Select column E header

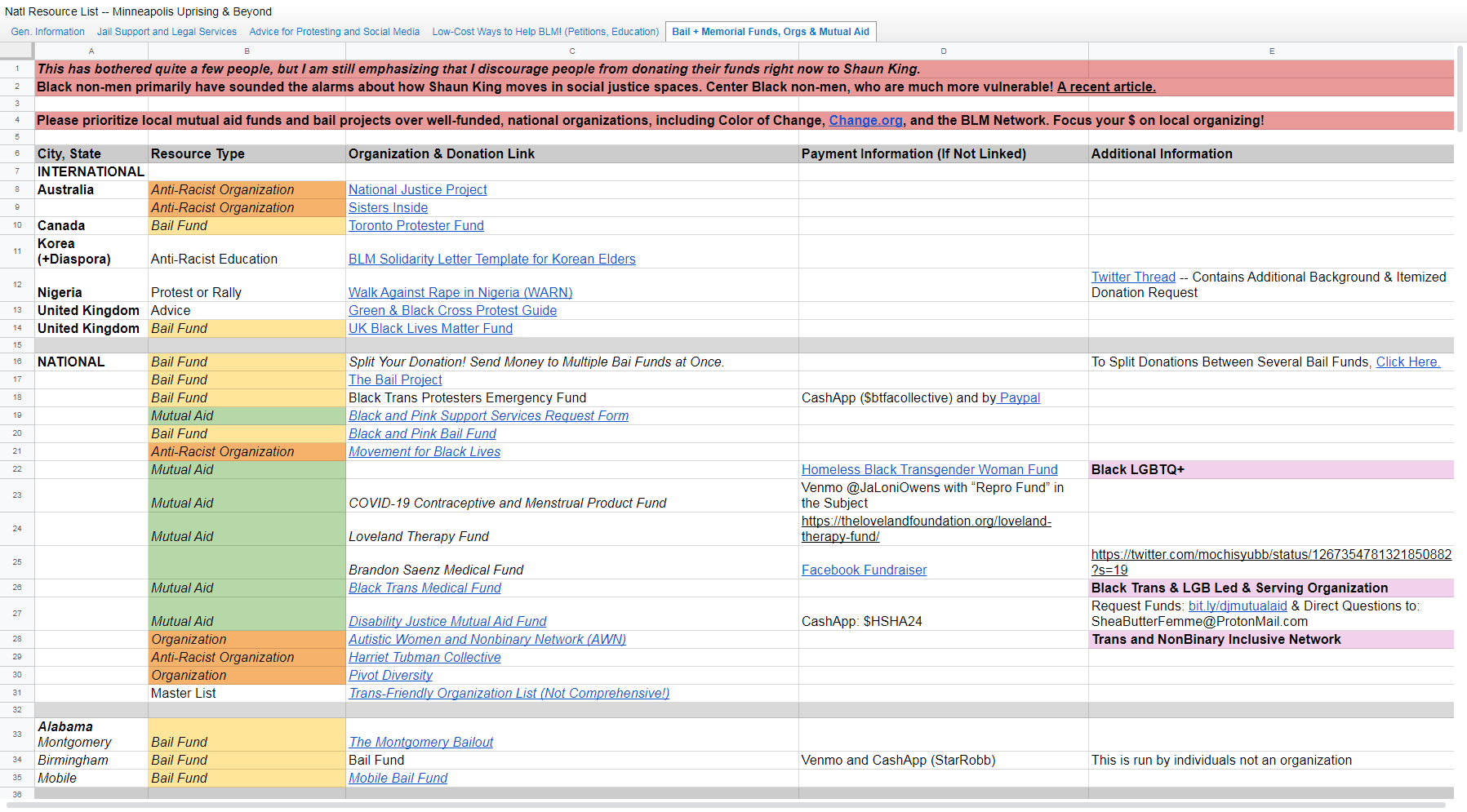[1271, 51]
